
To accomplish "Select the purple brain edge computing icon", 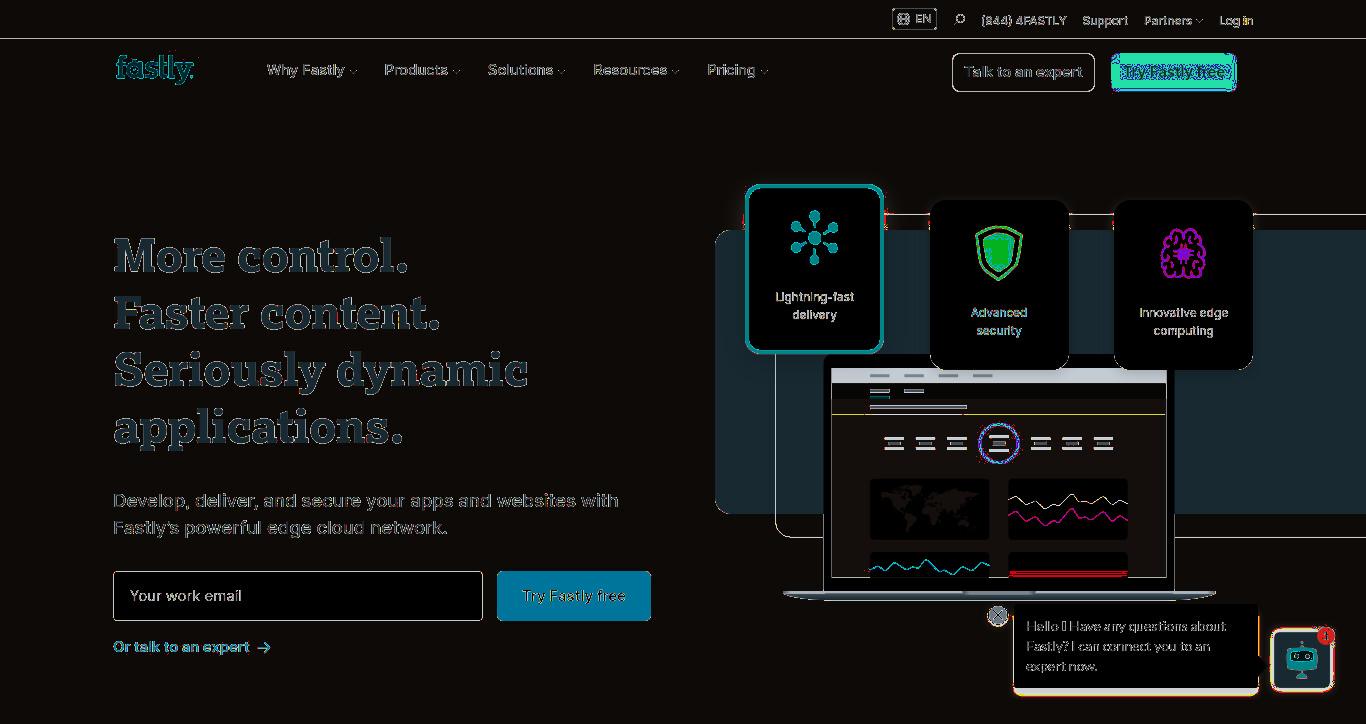I will tap(1183, 253).
